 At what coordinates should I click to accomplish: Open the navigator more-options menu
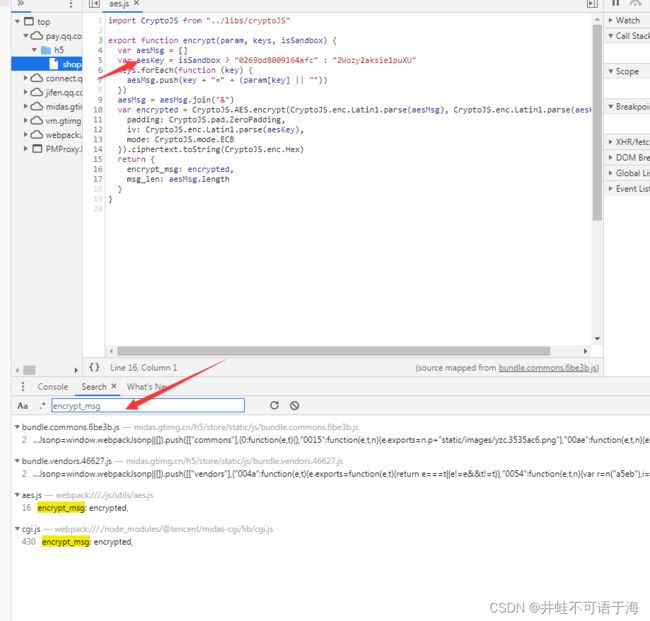(x=71, y=4)
